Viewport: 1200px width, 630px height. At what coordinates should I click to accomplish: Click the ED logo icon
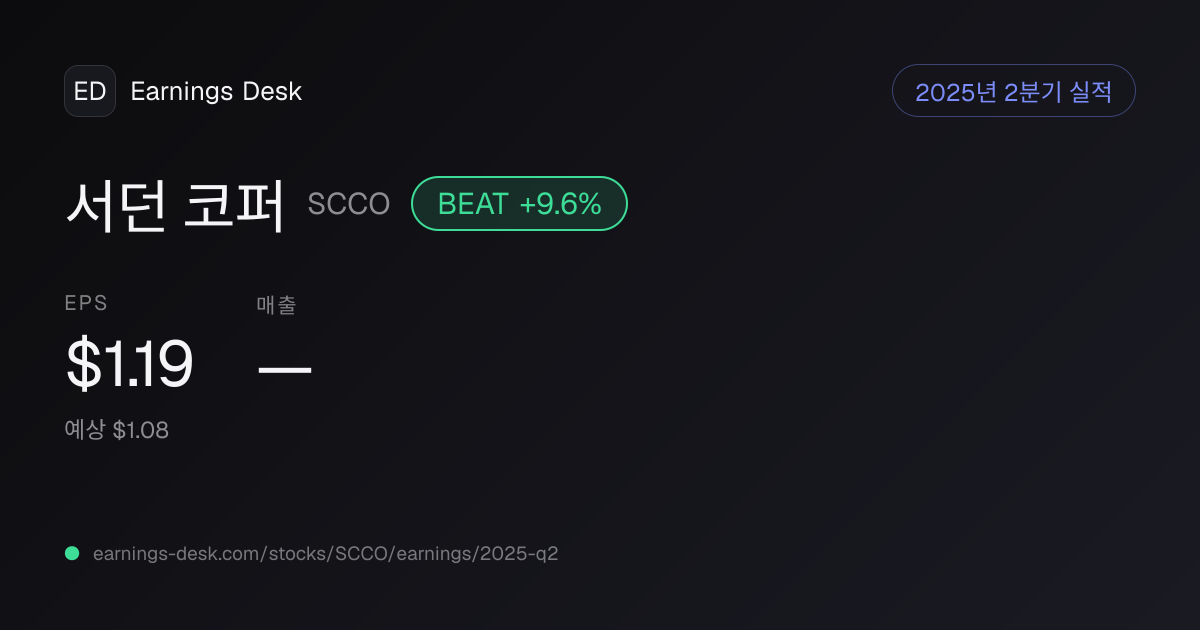pos(90,91)
